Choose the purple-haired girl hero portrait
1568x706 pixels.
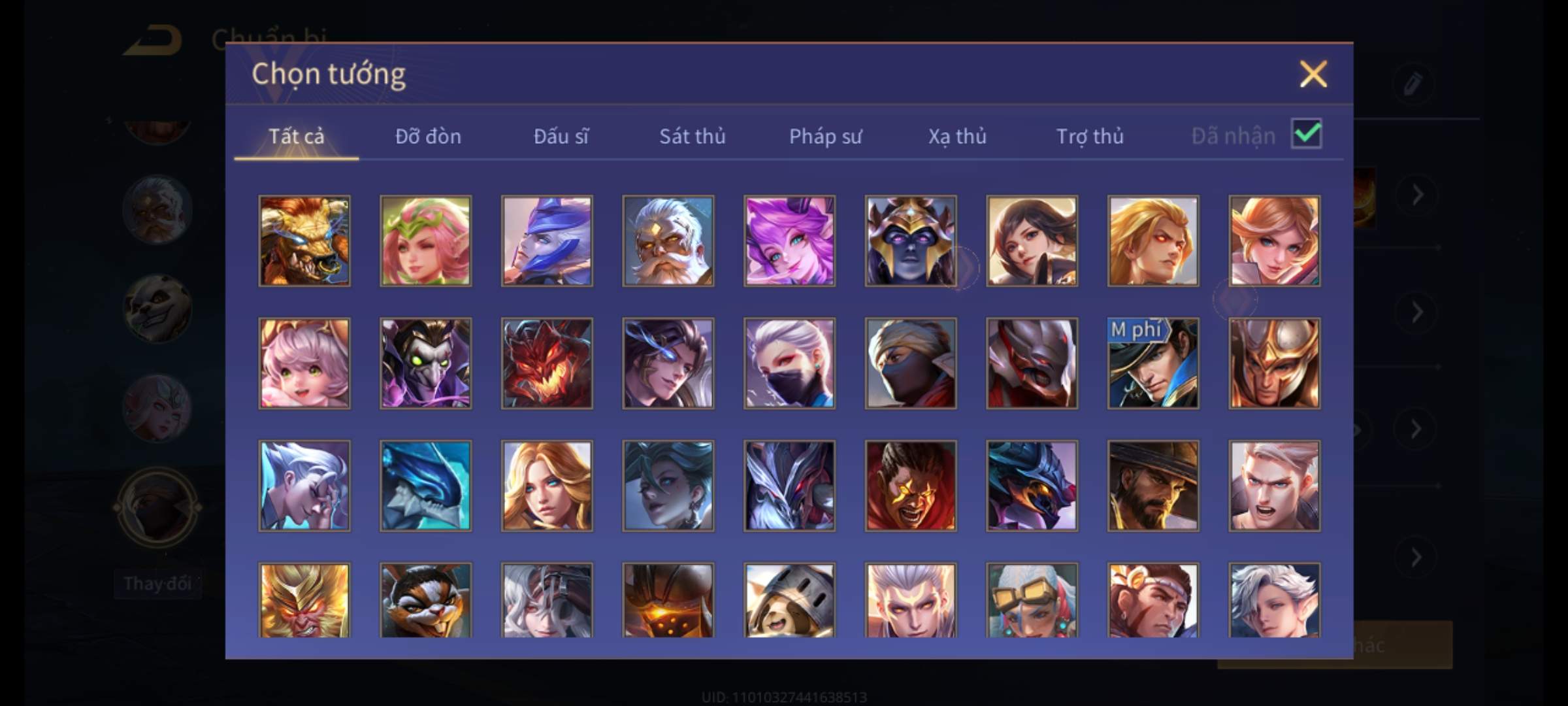[789, 241]
